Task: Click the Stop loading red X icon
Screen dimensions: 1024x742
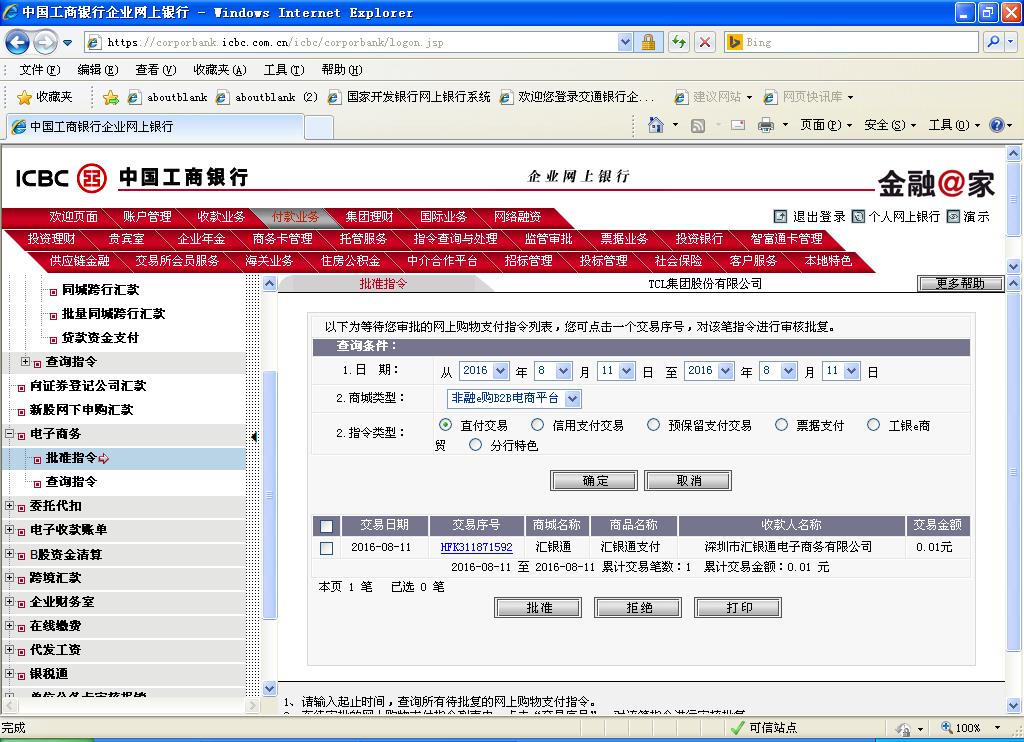Action: point(705,42)
